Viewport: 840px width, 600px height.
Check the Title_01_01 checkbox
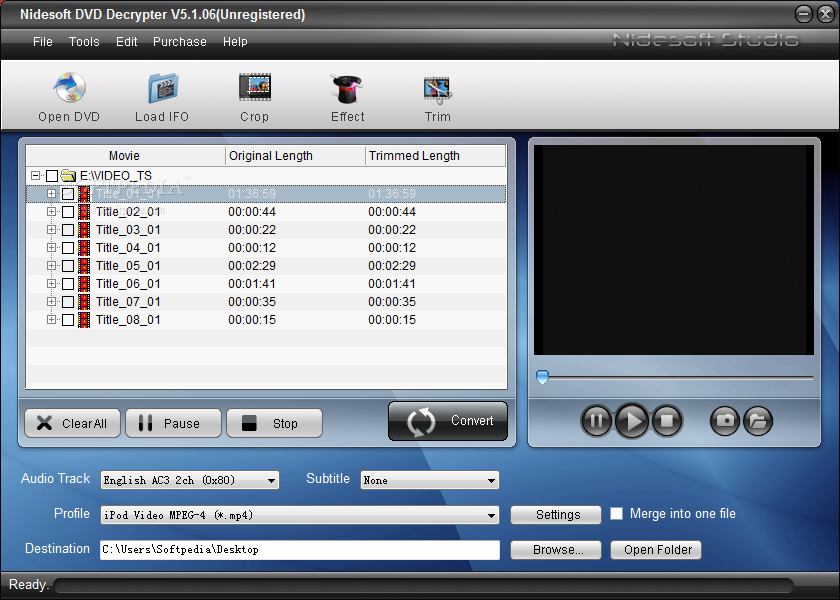68,194
